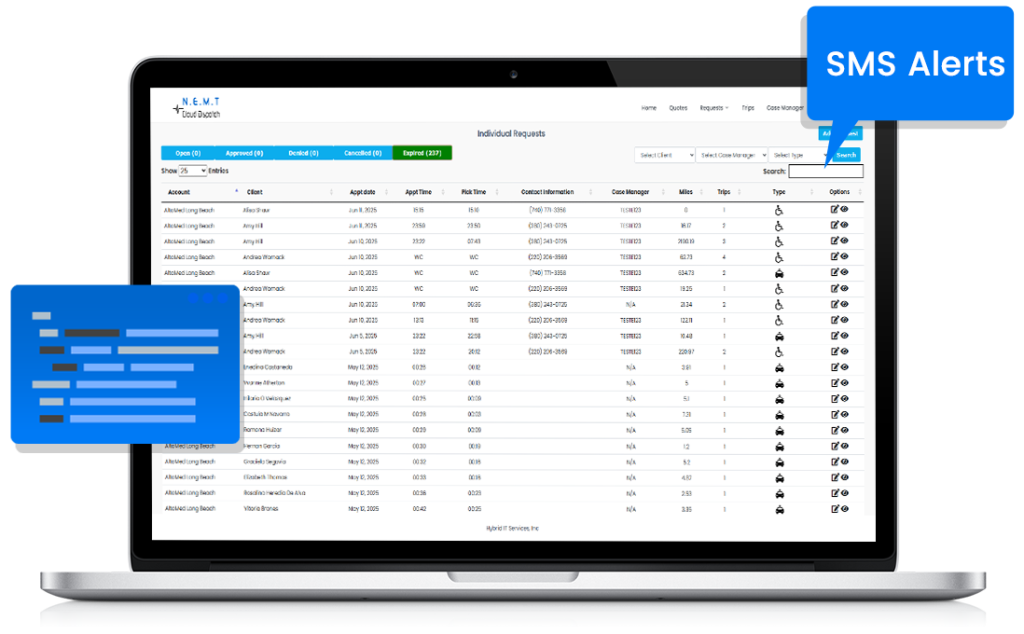The image size is (1024, 634).
Task: Click the wheelchair type icon in first row
Action: click(x=779, y=210)
